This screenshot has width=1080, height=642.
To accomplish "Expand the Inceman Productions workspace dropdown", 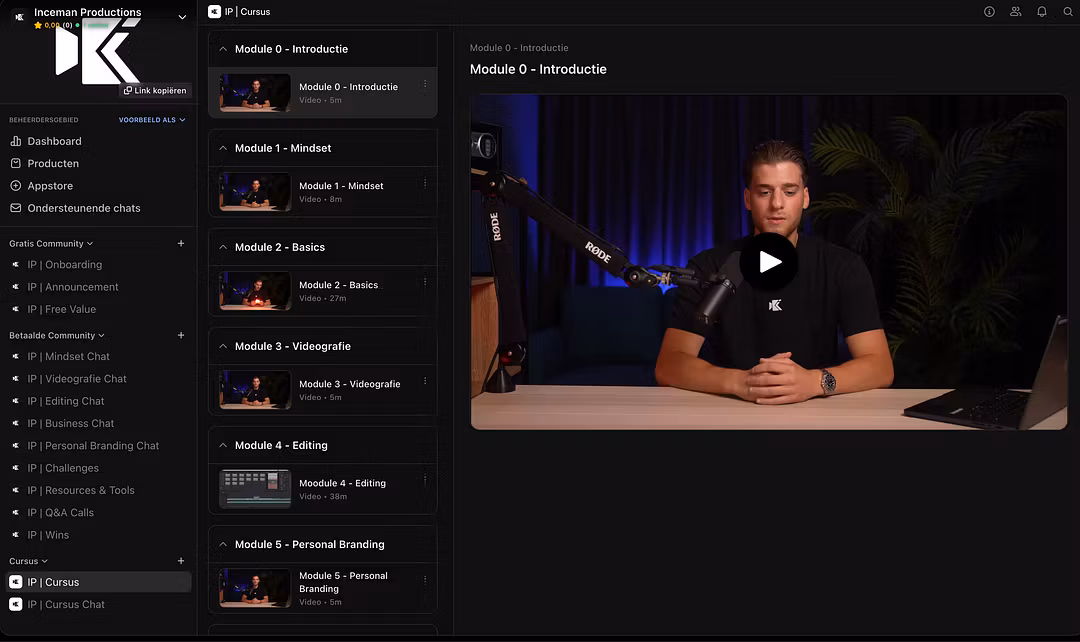I will pos(182,17).
